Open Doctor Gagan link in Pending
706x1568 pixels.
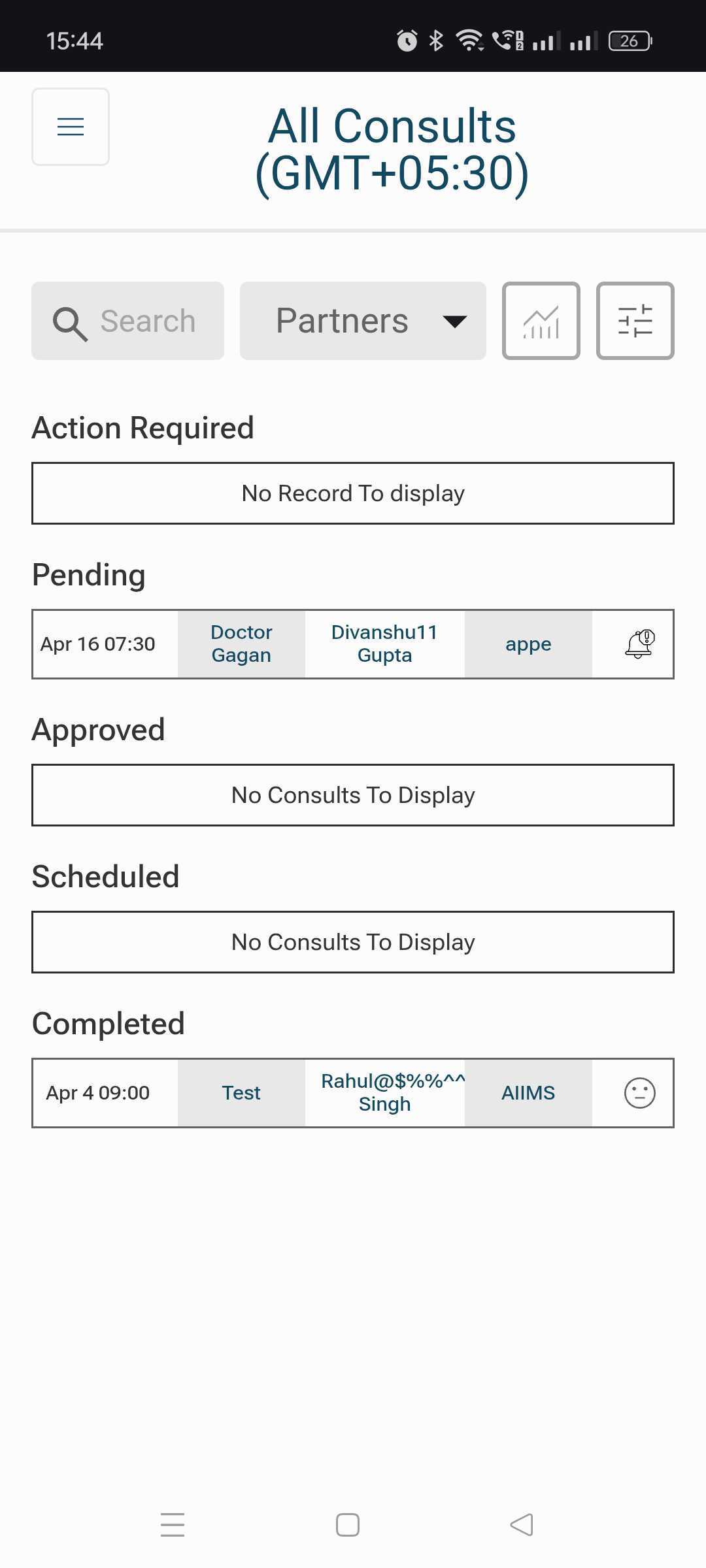tap(241, 644)
